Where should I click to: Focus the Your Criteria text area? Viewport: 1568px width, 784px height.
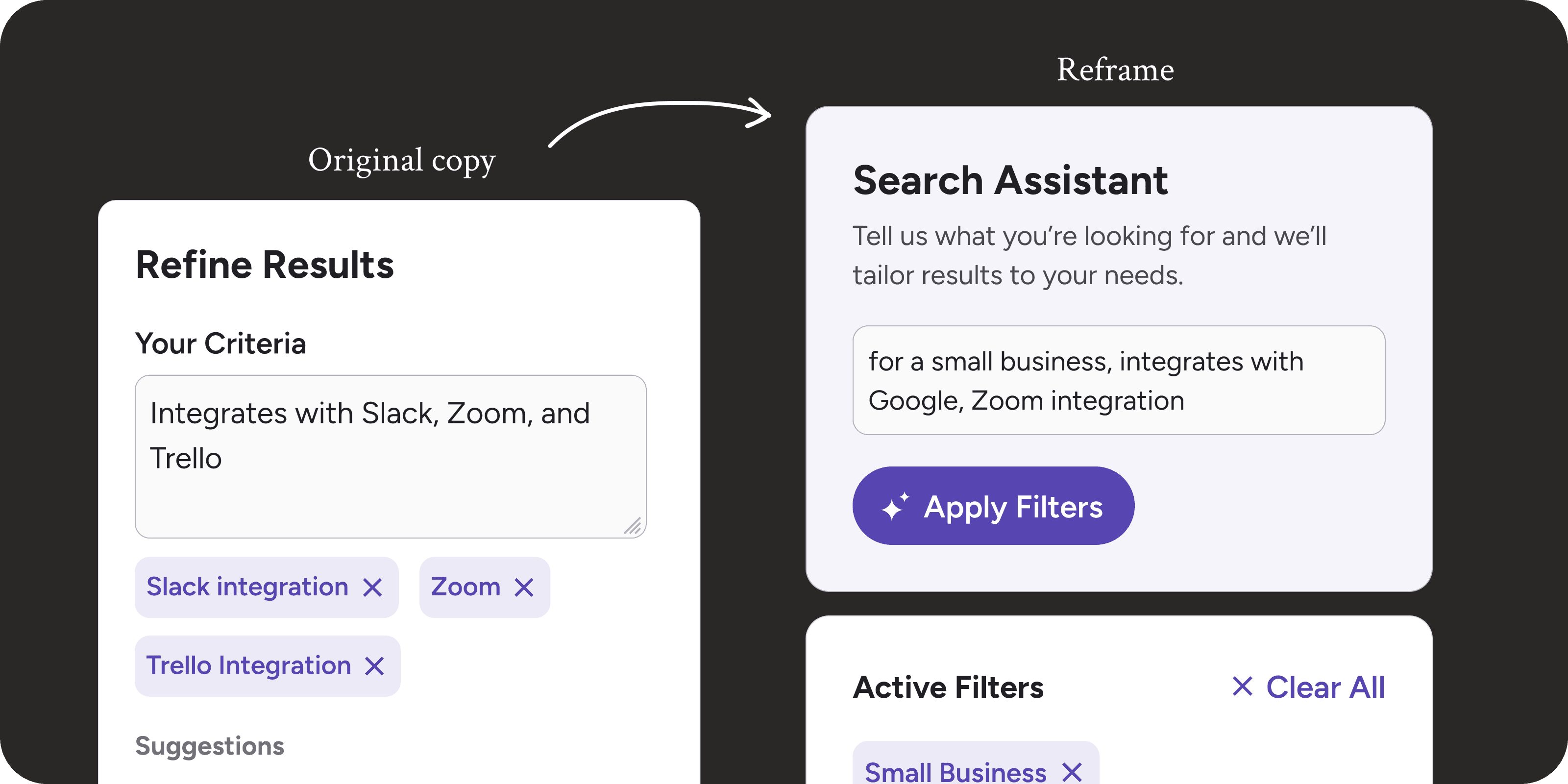pos(391,457)
